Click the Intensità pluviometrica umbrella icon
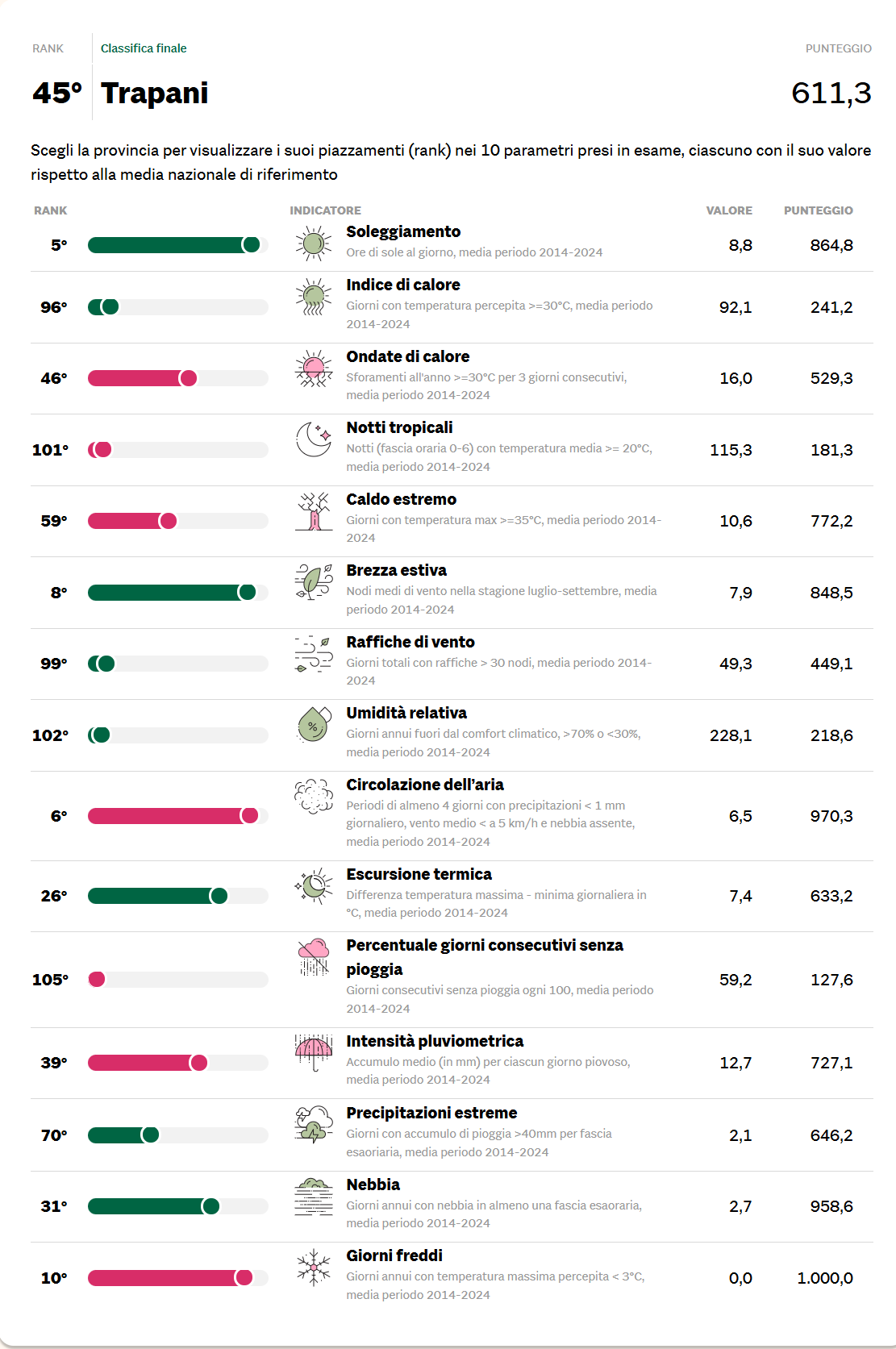The height and width of the screenshot is (1349, 896). coord(314,1052)
